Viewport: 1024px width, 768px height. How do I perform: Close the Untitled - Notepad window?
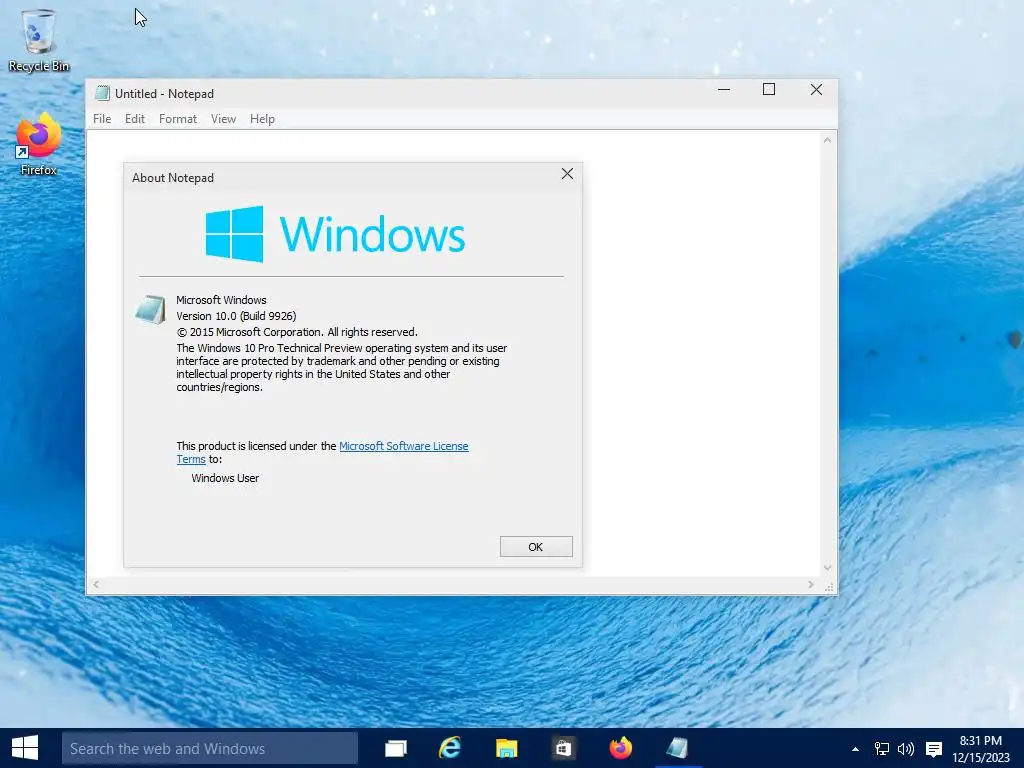pos(816,90)
